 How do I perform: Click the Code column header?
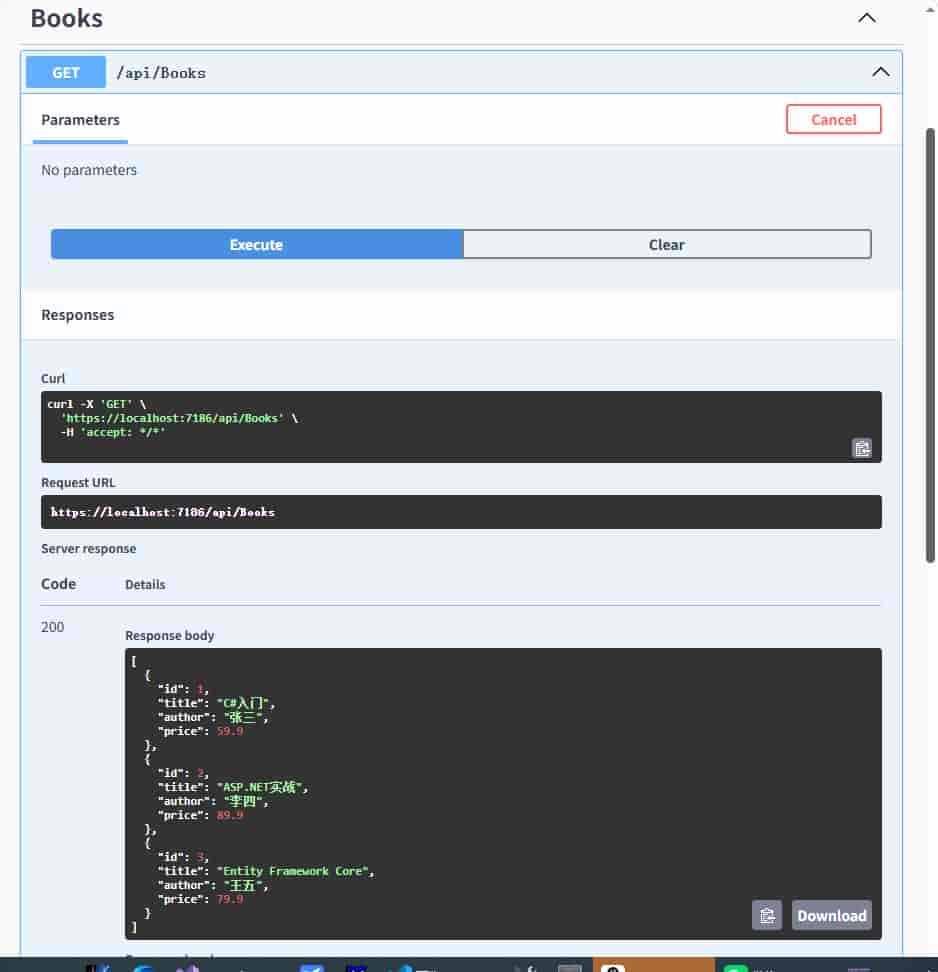pos(58,584)
